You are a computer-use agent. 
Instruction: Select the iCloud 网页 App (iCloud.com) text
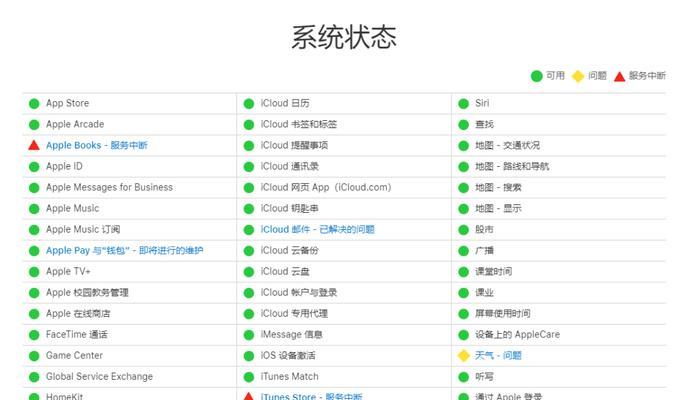click(x=326, y=187)
